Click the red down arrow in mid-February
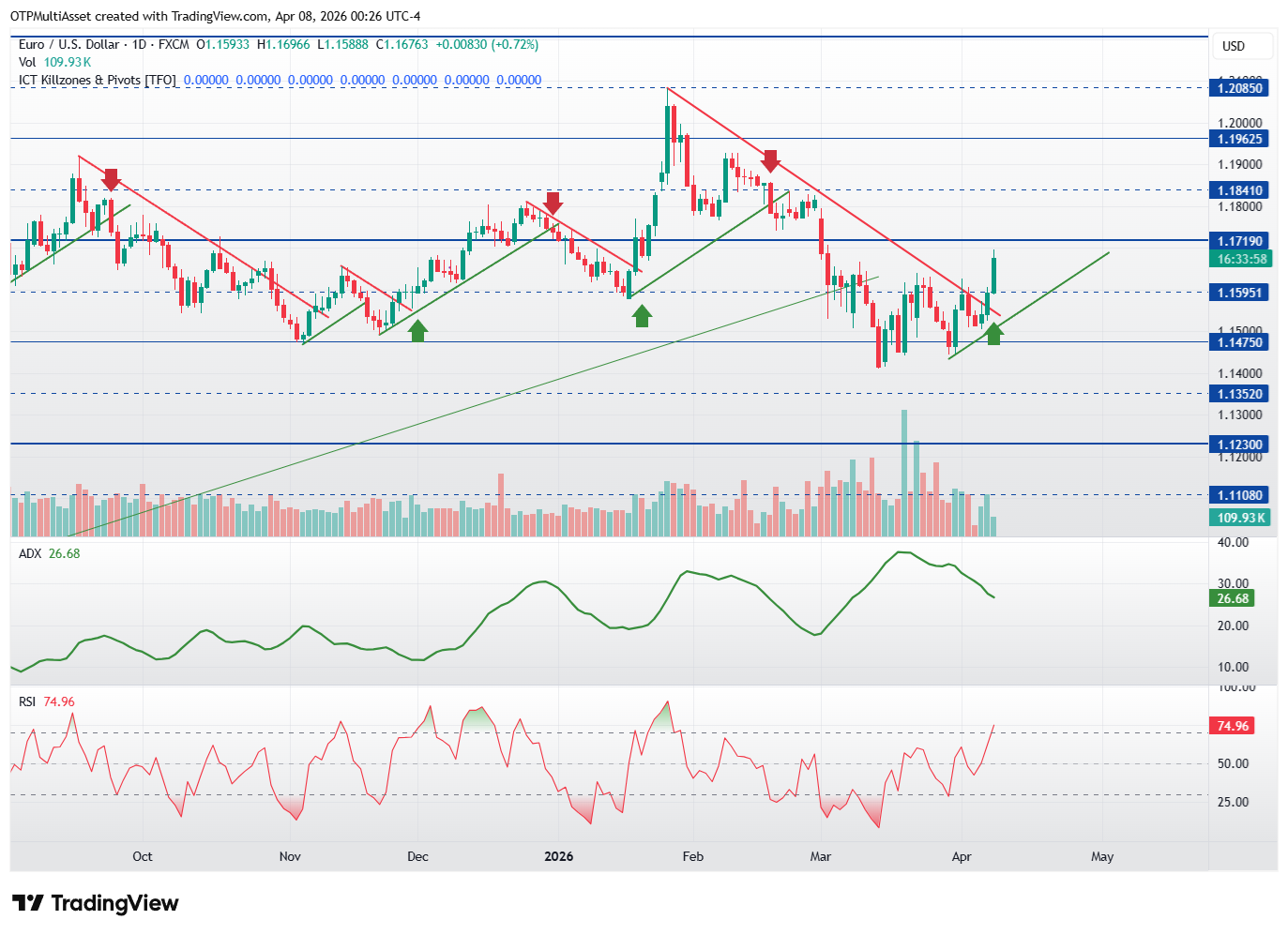 point(770,161)
